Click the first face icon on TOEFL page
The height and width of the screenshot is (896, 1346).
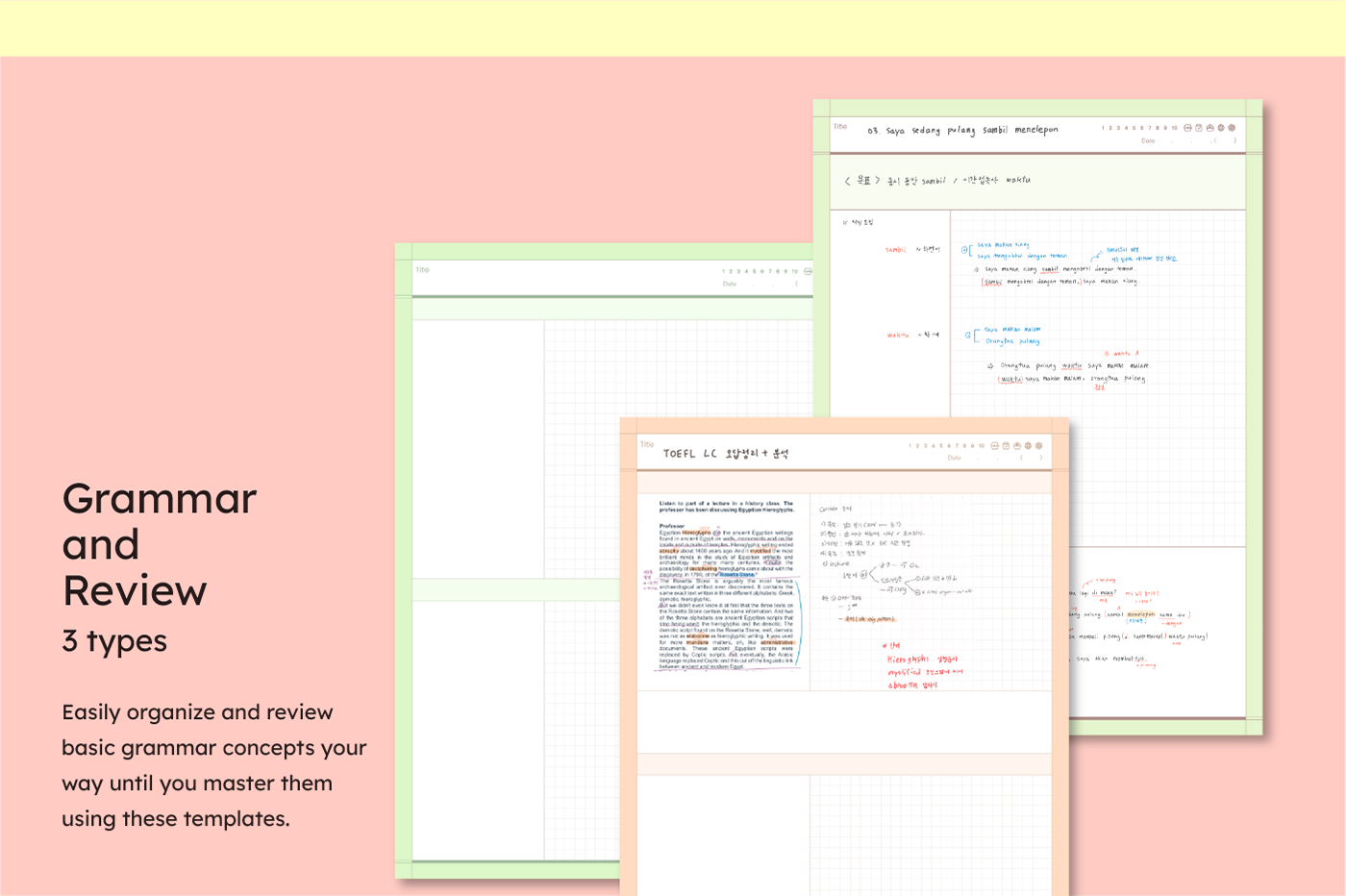995,446
